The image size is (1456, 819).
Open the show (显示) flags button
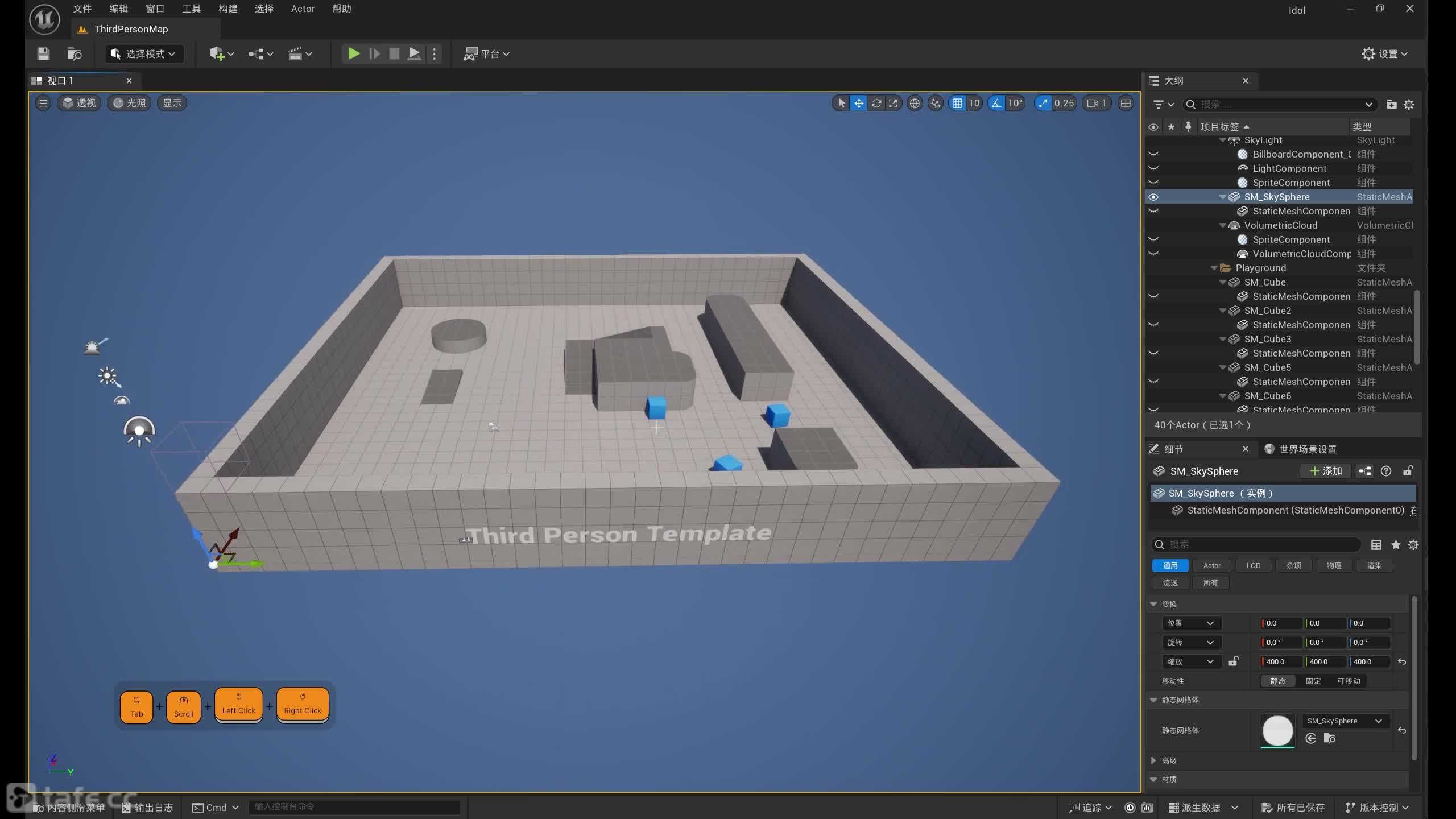click(172, 103)
